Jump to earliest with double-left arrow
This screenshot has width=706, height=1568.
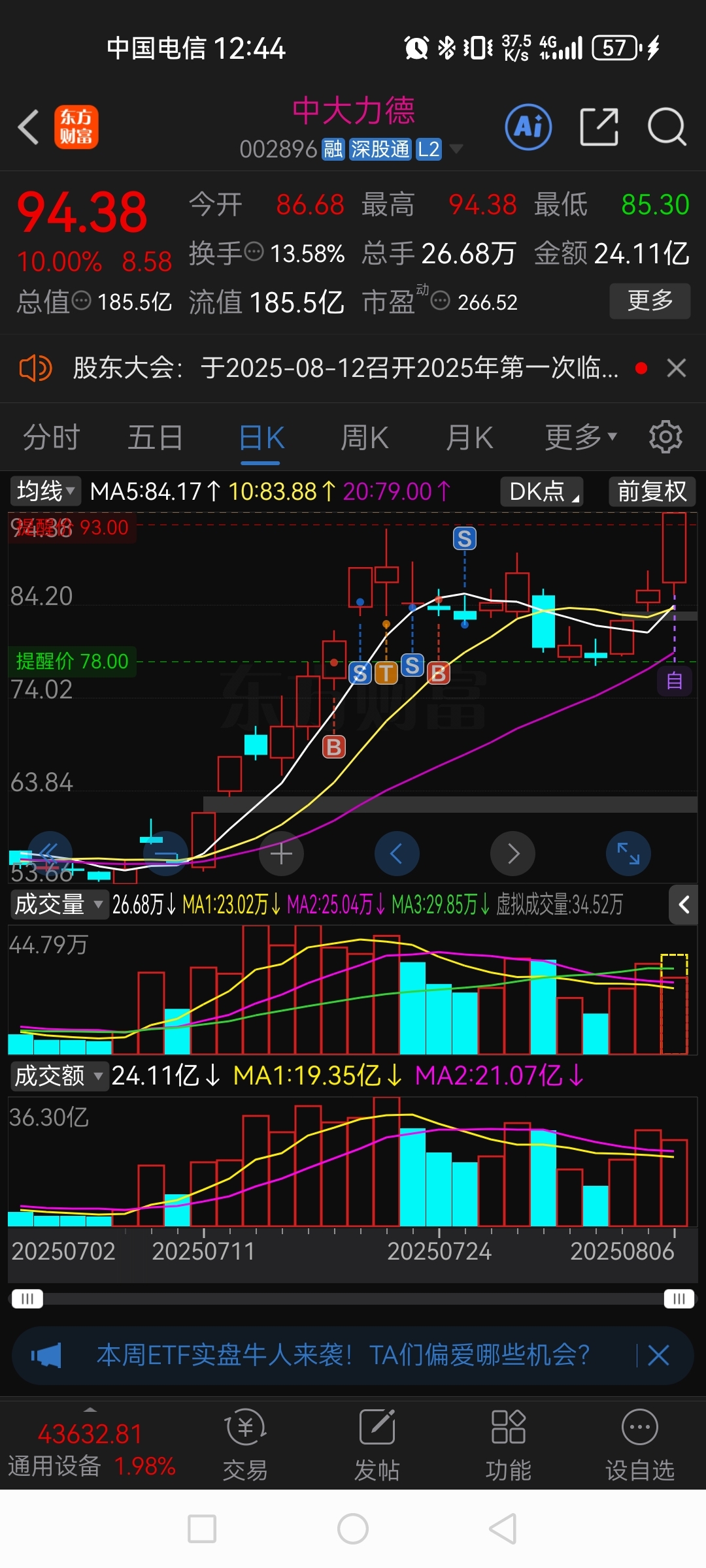pos(50,853)
